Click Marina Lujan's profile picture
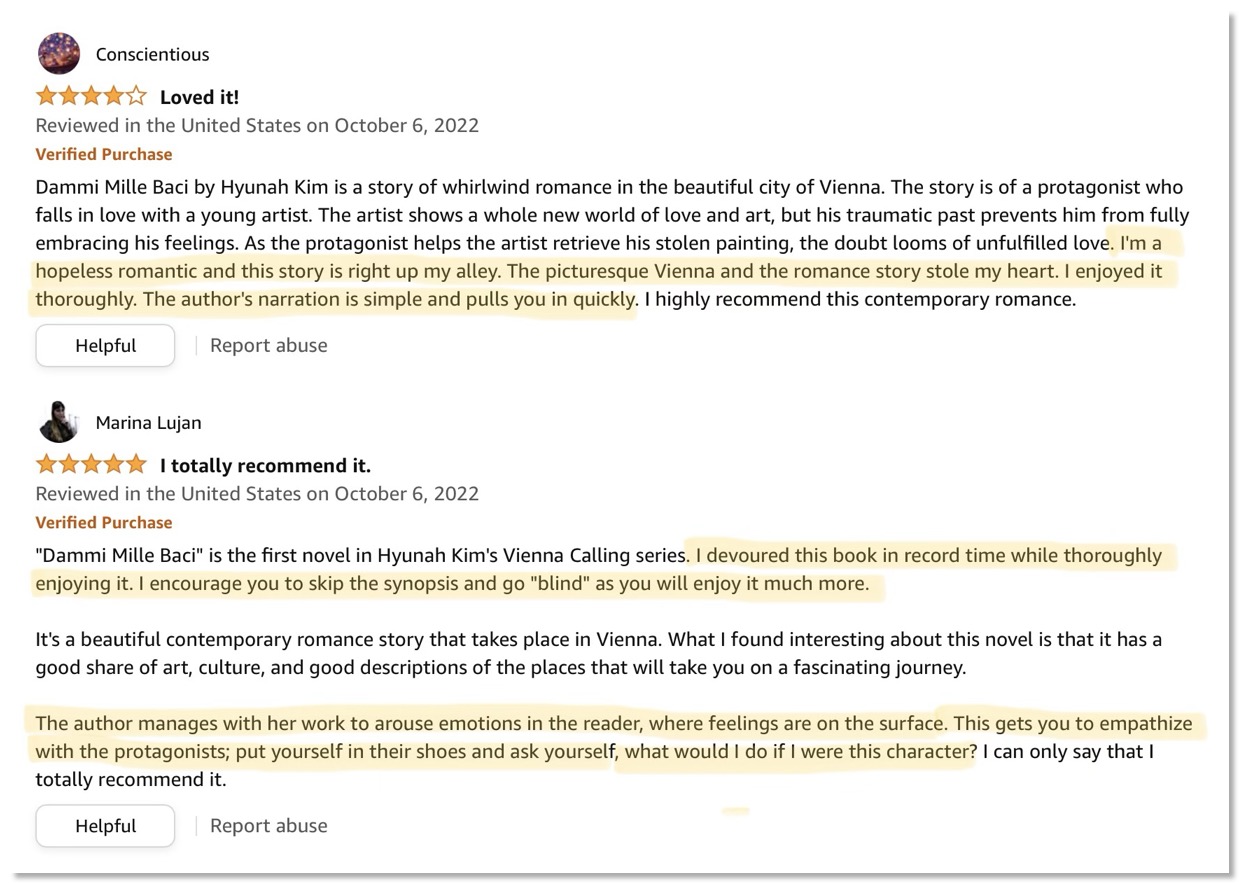The height and width of the screenshot is (883, 1239). [58, 422]
